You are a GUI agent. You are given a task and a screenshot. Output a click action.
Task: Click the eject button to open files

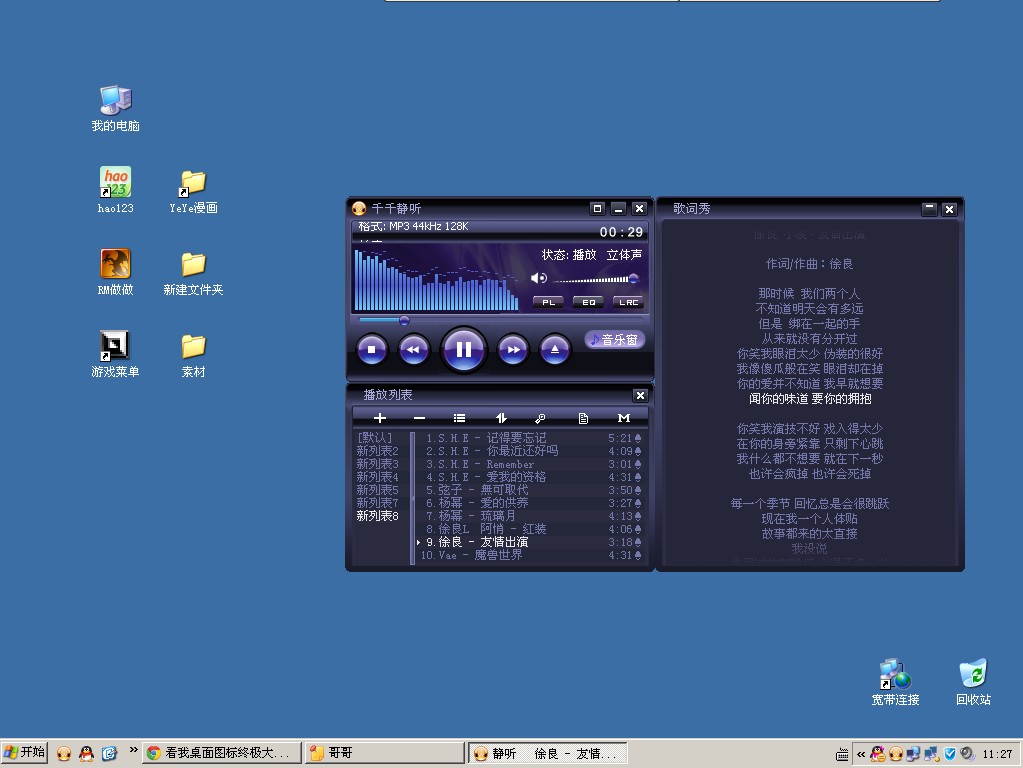[555, 350]
